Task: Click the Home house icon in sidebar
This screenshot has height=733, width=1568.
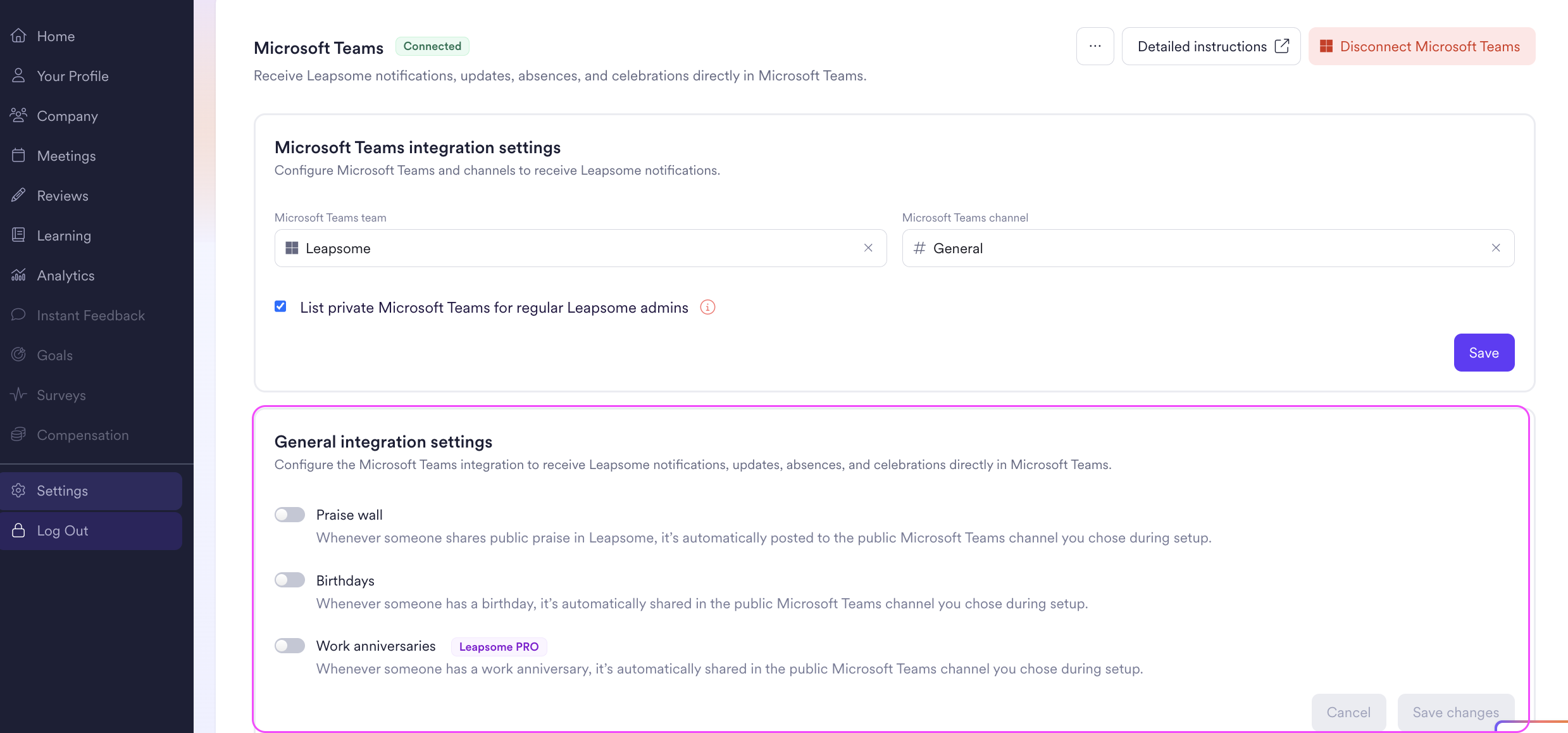Action: (x=19, y=36)
